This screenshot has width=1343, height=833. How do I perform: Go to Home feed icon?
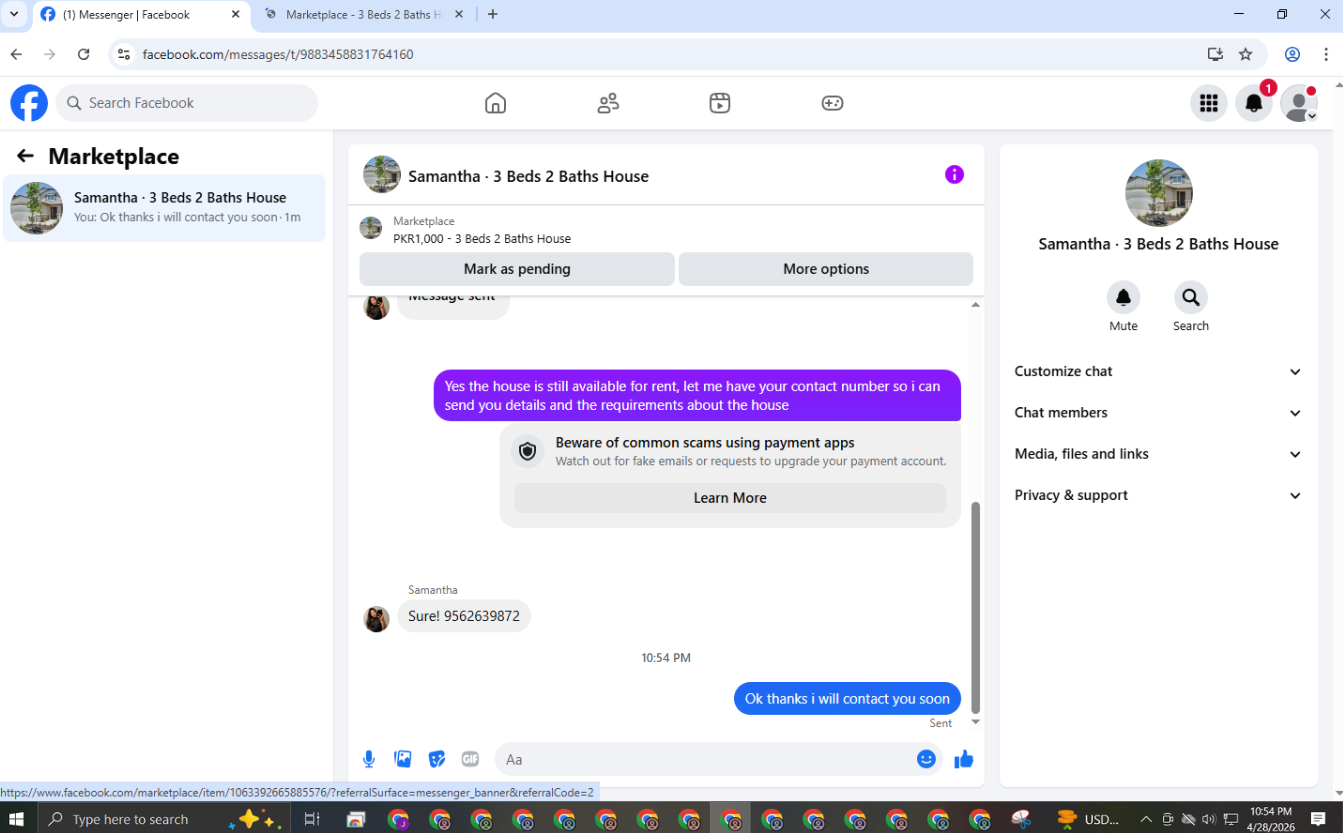pyautogui.click(x=495, y=103)
